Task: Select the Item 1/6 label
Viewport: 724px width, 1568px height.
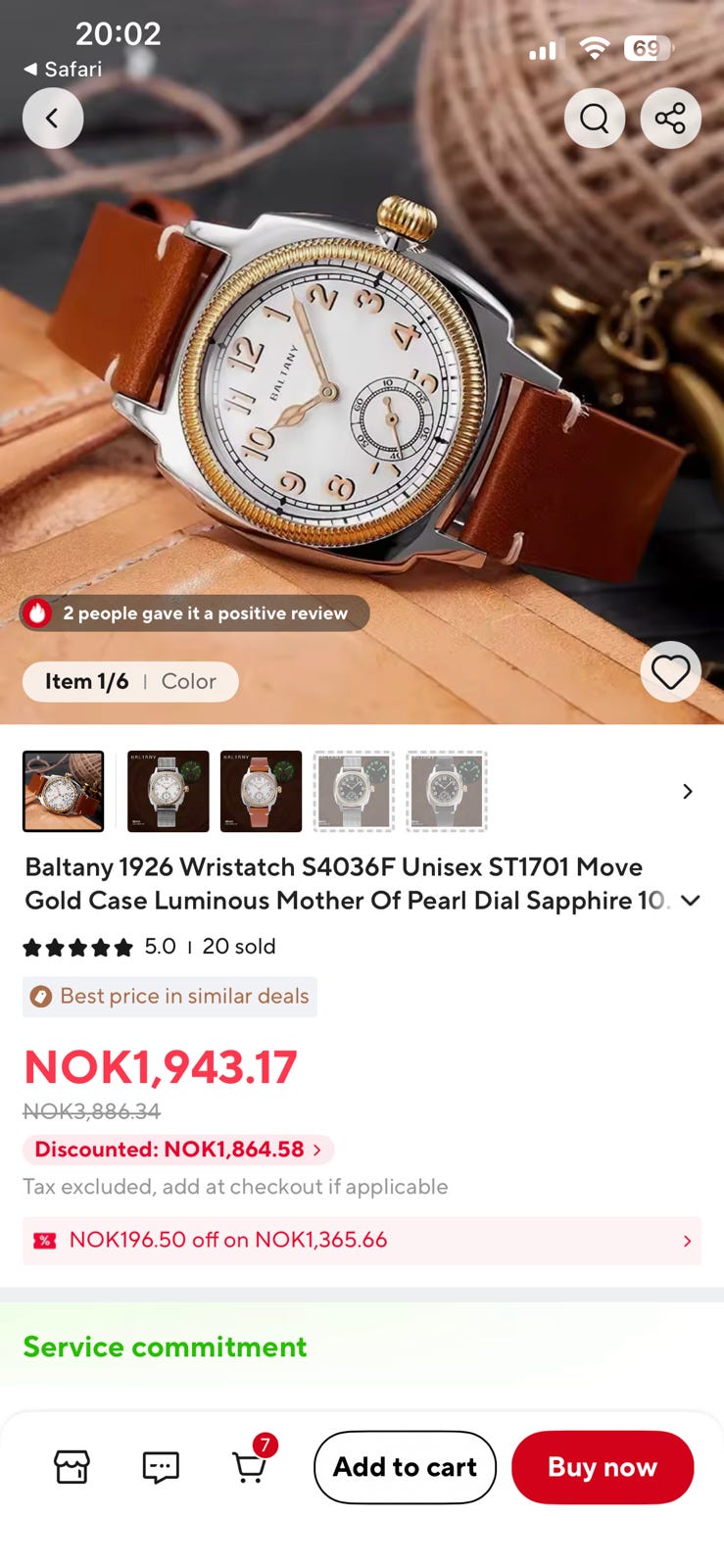Action: [86, 682]
